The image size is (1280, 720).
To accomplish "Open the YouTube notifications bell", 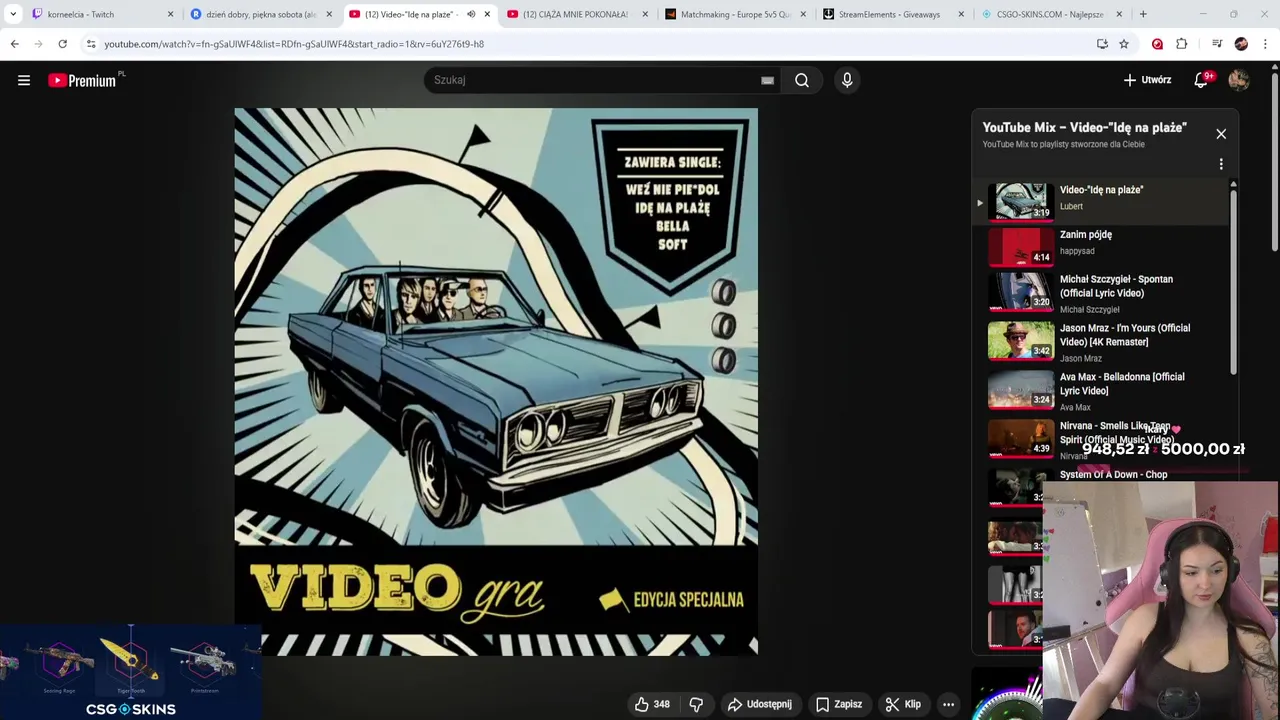I will (1201, 80).
